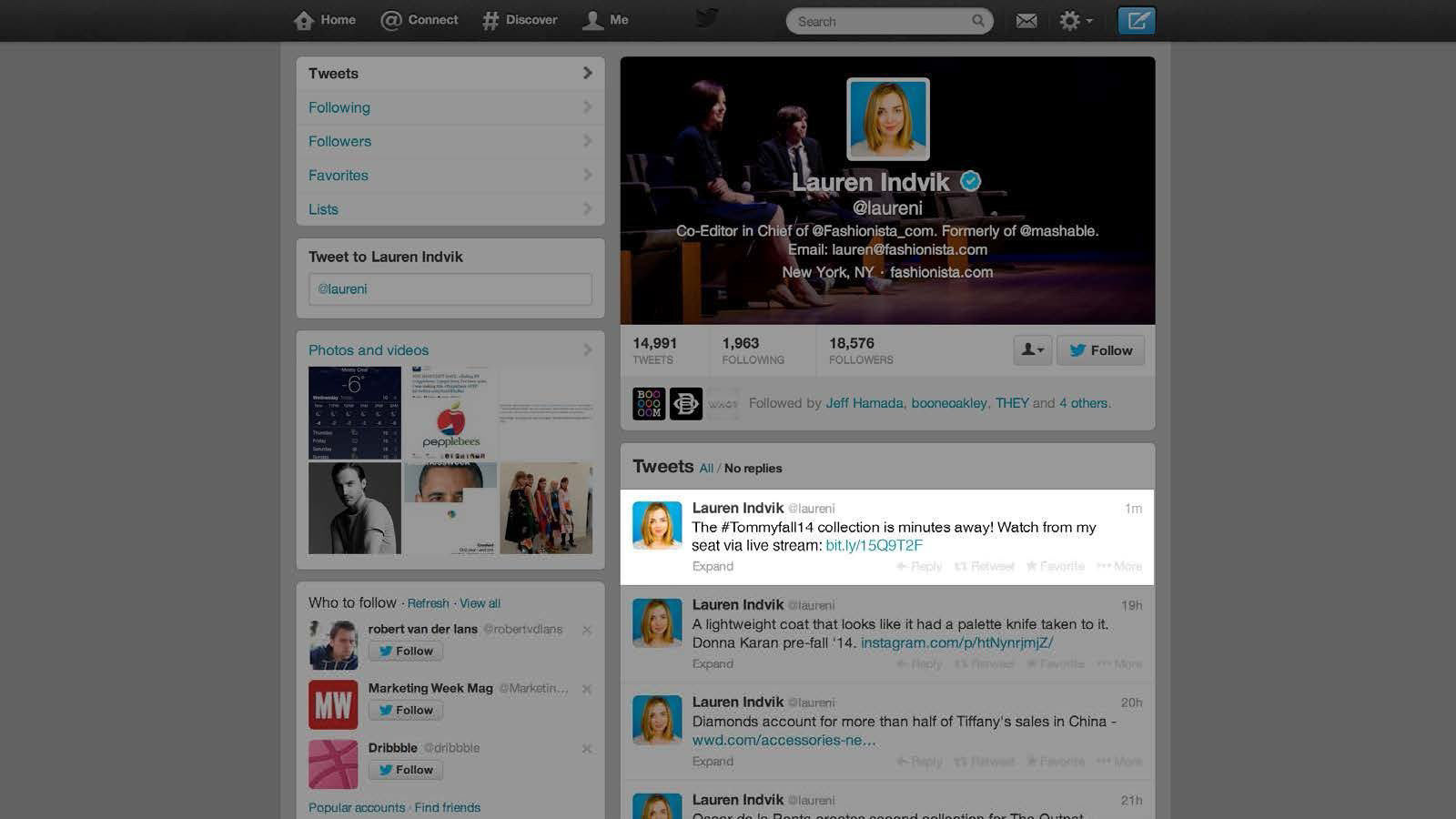Screen dimensions: 1456x819
Task: Open the settings gear dropdown
Action: click(1076, 21)
